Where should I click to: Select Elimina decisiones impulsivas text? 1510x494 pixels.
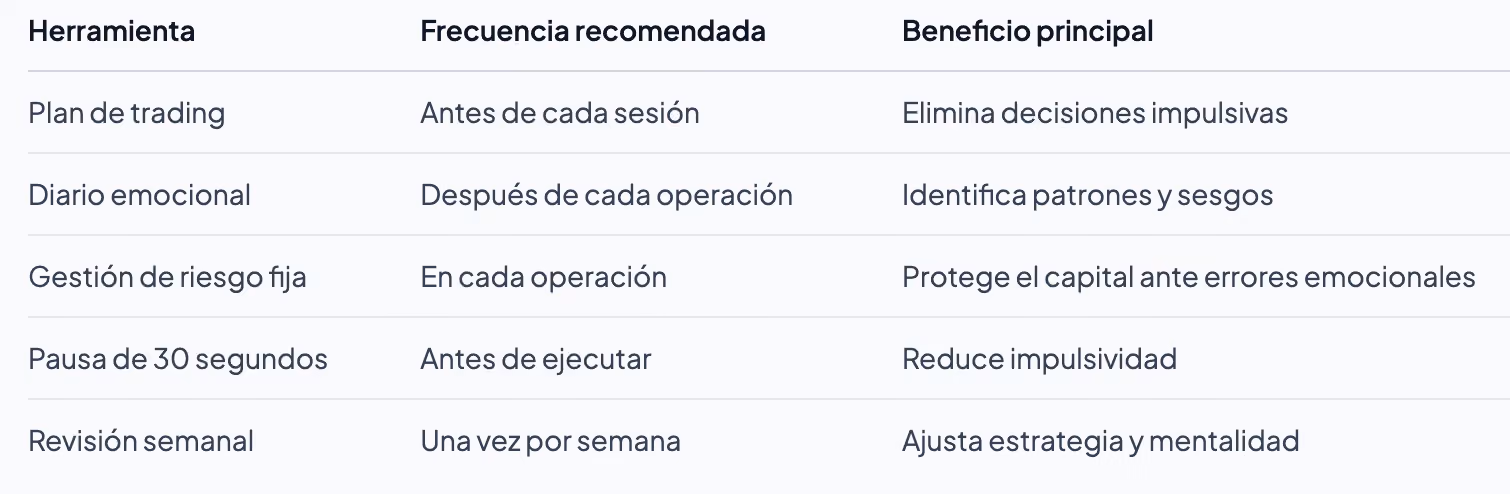1094,113
